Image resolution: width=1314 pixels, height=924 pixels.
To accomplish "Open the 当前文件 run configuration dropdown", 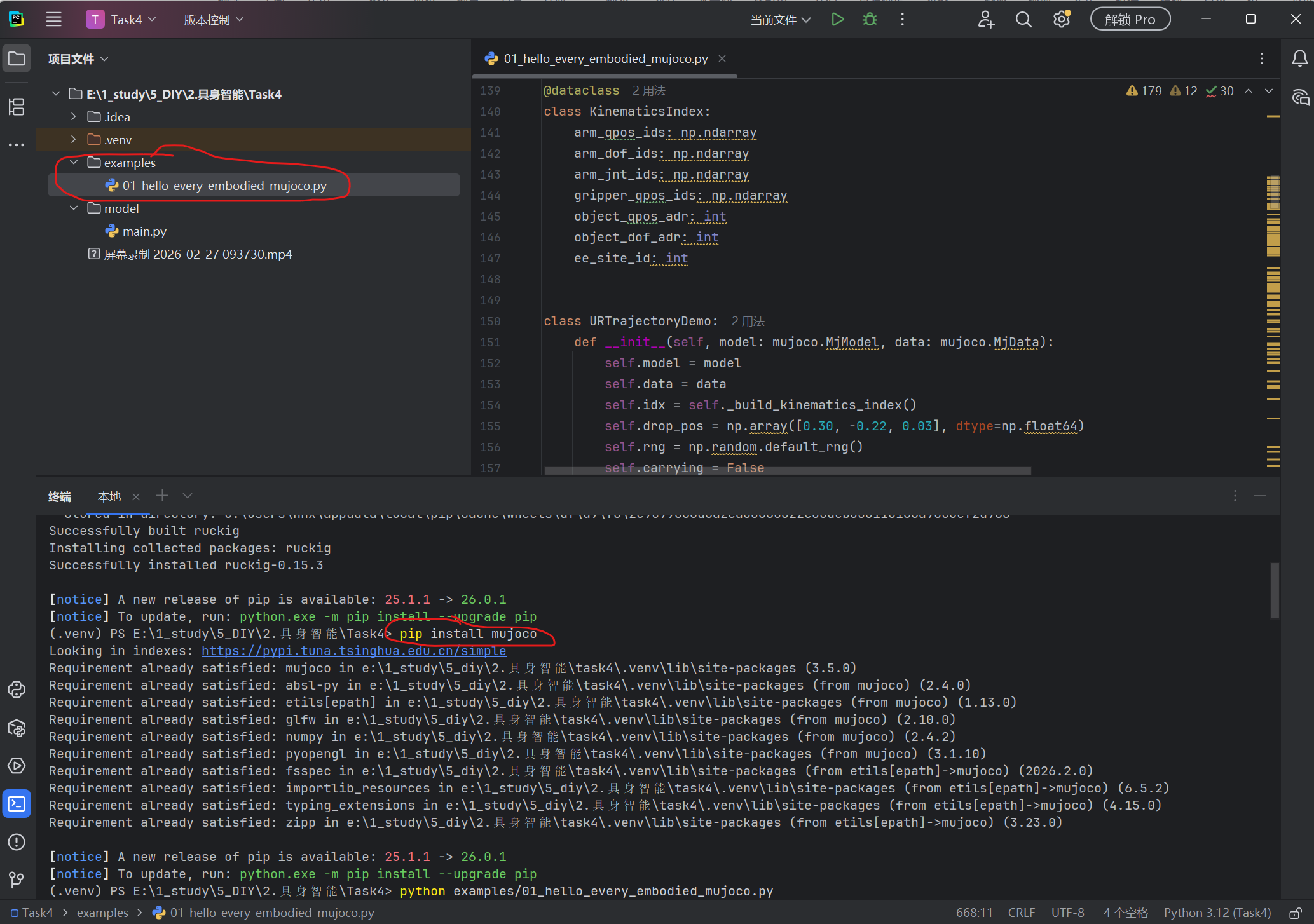I will (781, 20).
